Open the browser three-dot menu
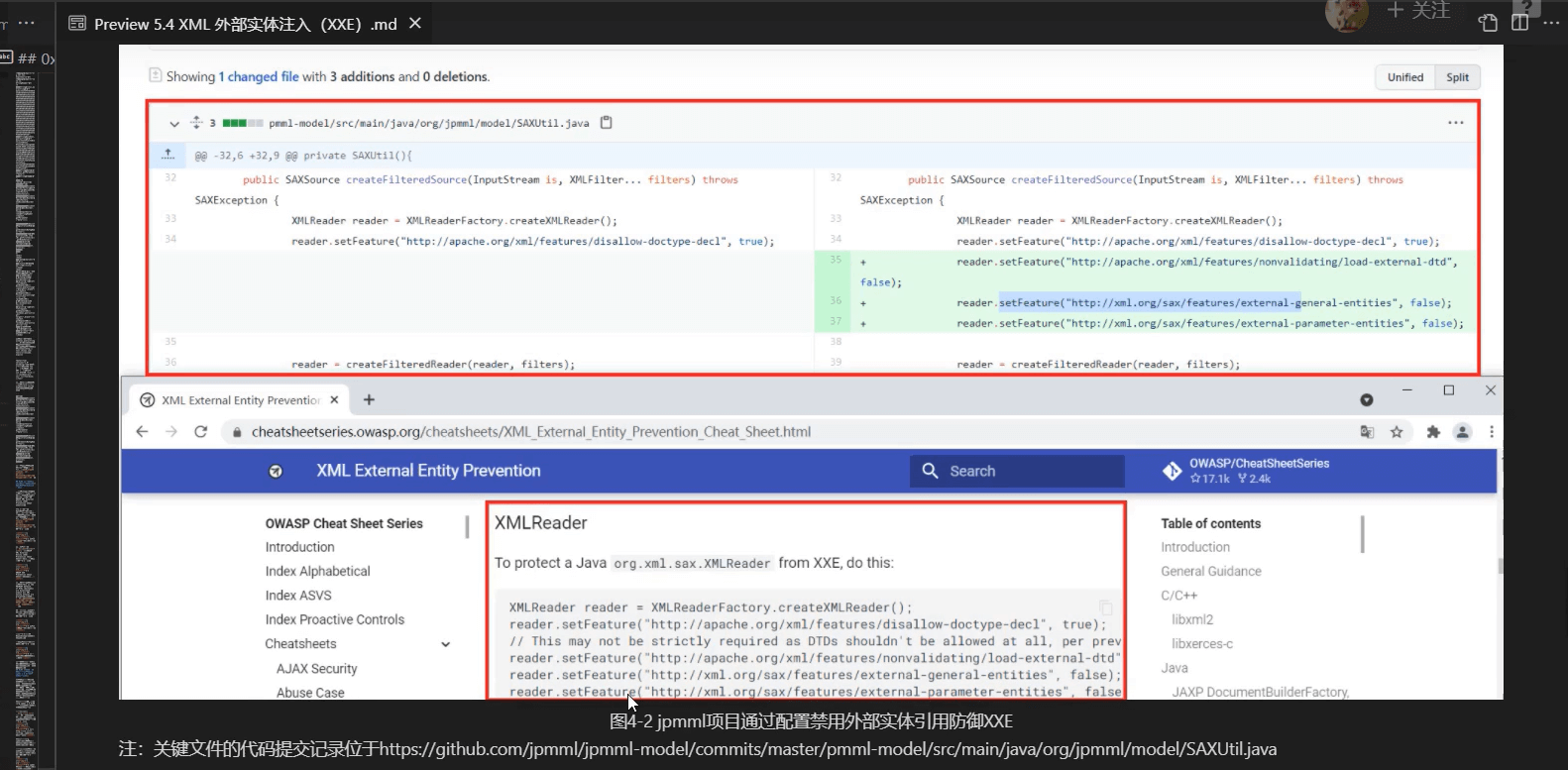Screen dimensions: 1568x770 click(1491, 431)
